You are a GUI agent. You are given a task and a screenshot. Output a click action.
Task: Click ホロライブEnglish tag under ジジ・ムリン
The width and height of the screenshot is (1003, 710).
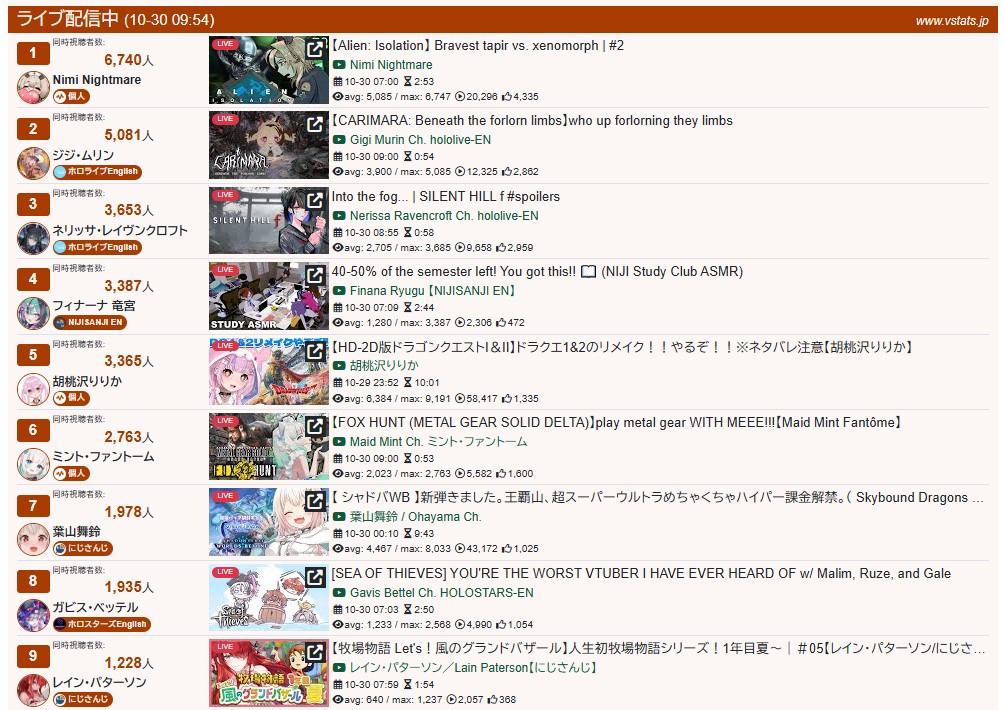(97, 171)
